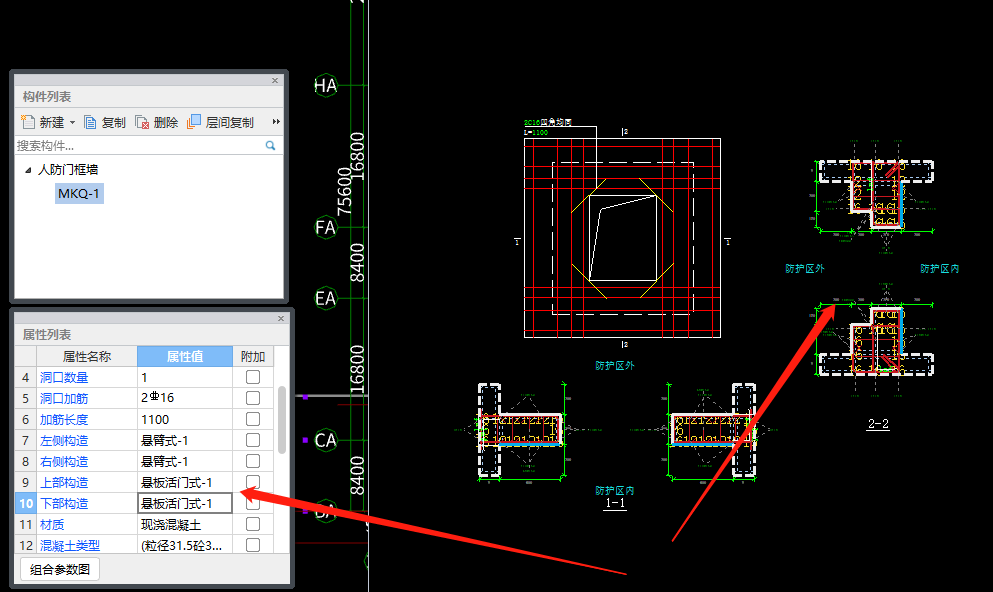Edit the 材质 value 现浇混凝土
The width and height of the screenshot is (993, 592).
(x=185, y=524)
